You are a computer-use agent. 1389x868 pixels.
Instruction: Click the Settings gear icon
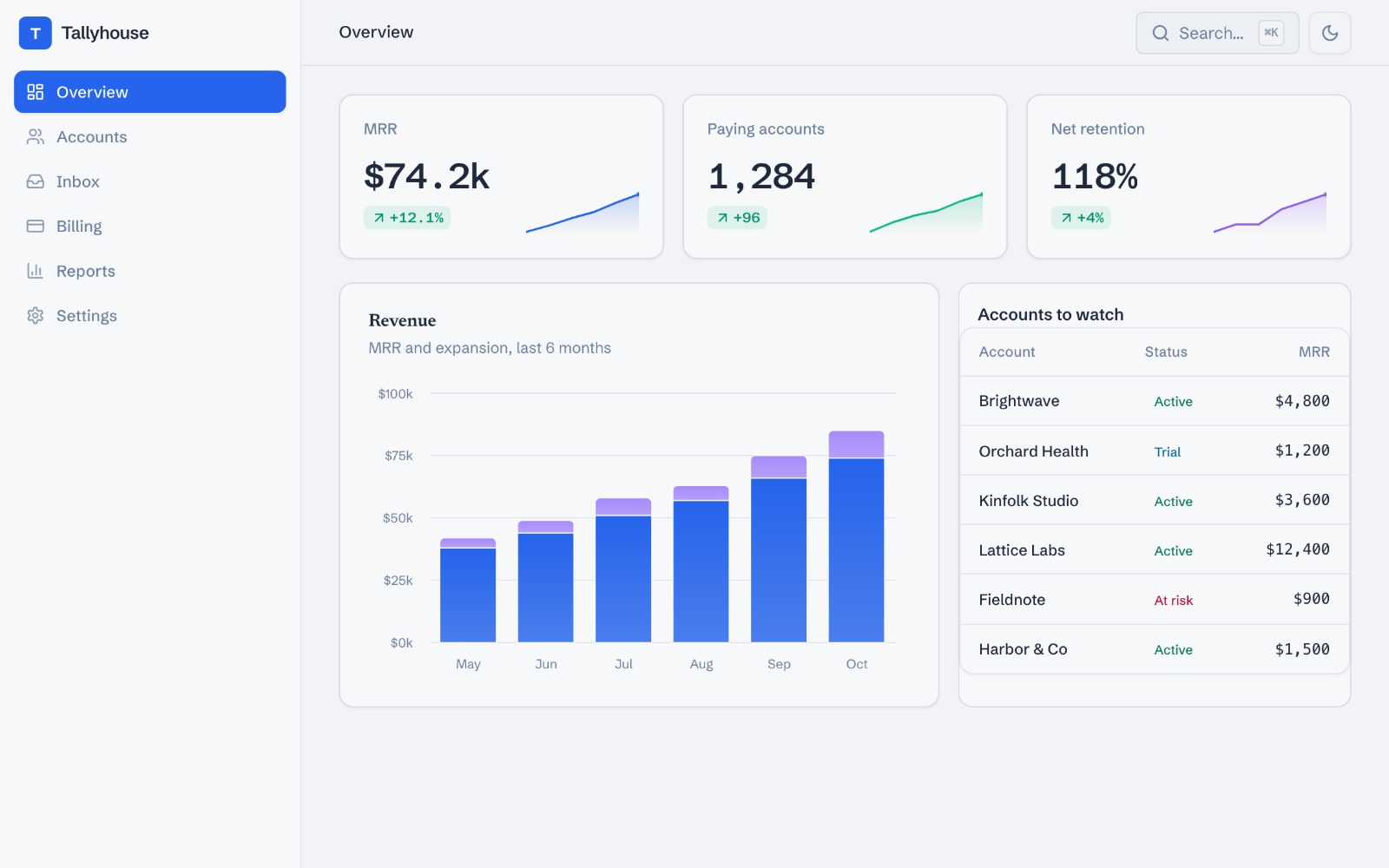pyautogui.click(x=36, y=315)
